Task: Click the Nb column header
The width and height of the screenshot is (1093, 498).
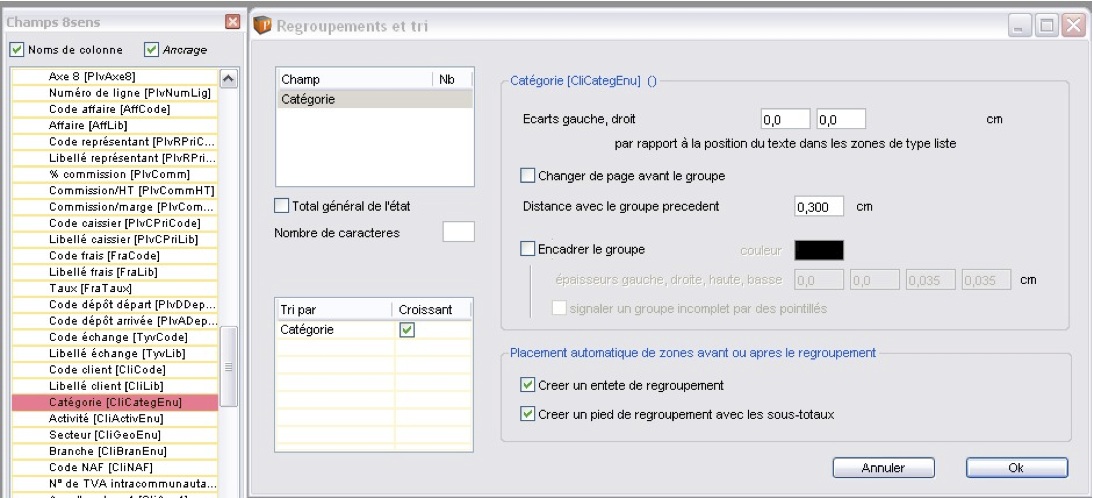Action: coord(452,80)
